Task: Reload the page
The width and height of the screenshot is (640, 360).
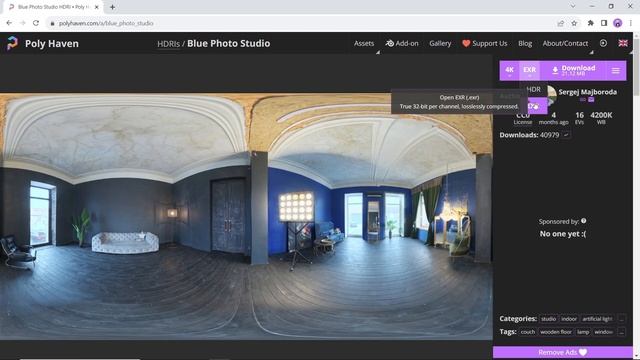Action: 36,23
